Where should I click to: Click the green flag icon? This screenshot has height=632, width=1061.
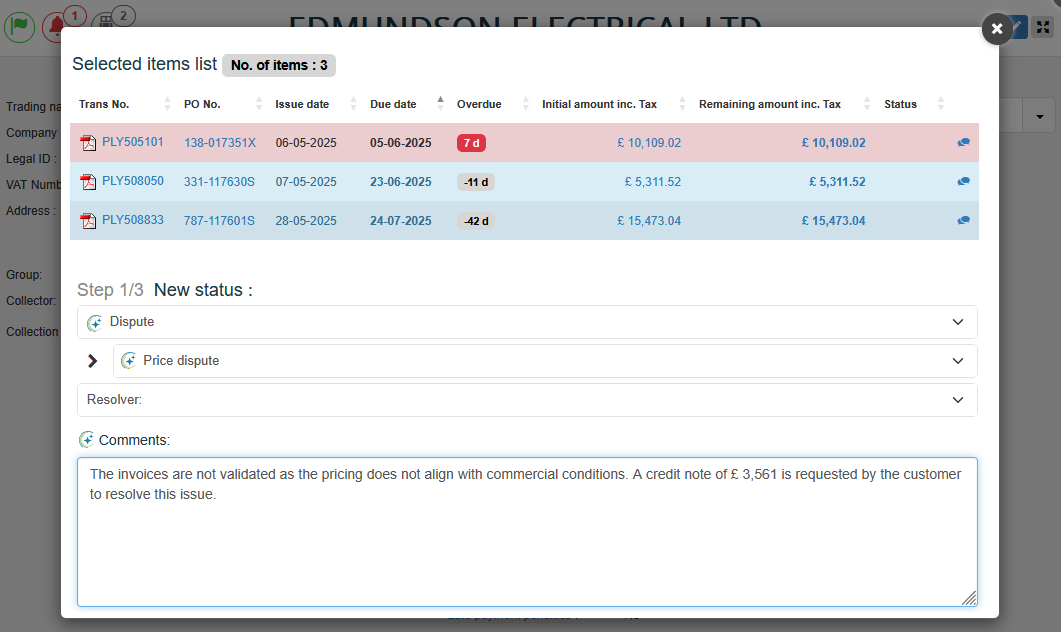(x=19, y=26)
